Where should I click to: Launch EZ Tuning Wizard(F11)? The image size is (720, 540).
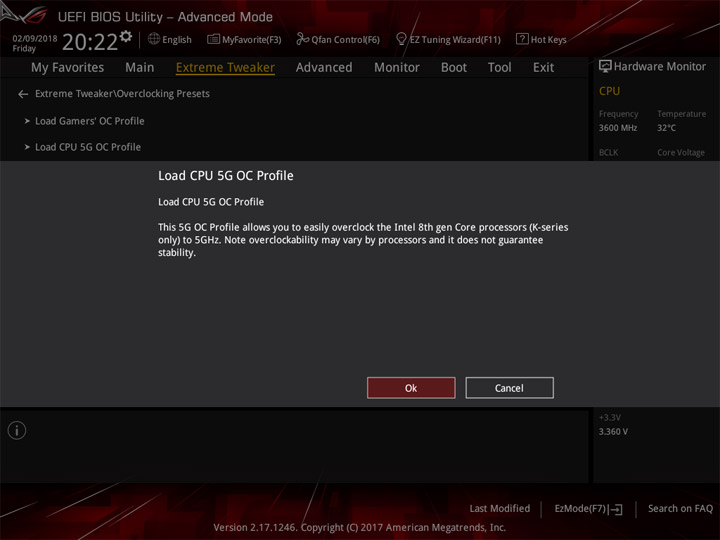[455, 40]
